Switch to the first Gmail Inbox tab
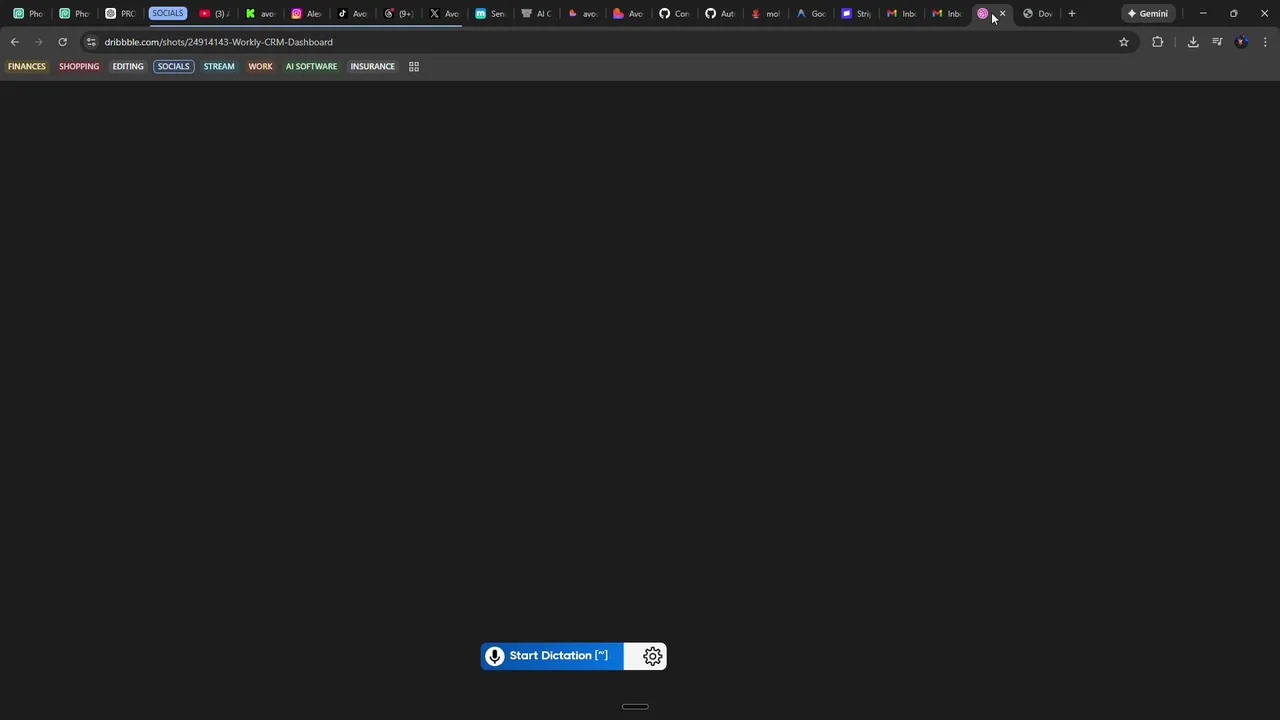Screen dimensions: 1280x720 [900, 13]
